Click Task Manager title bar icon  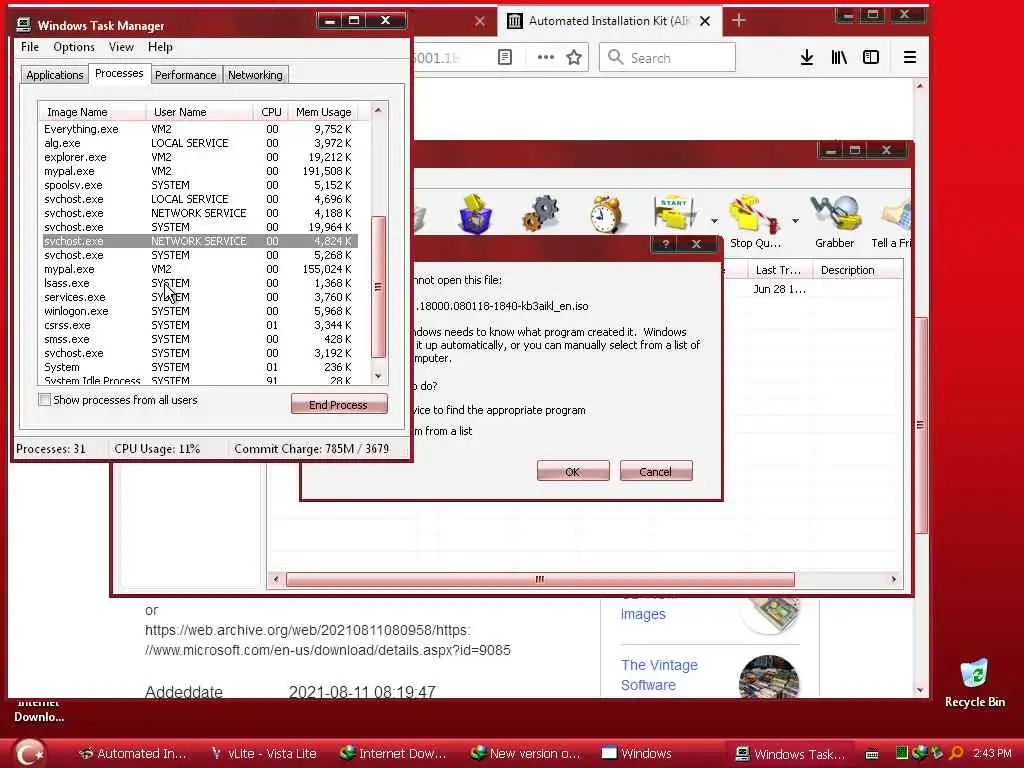pos(24,25)
